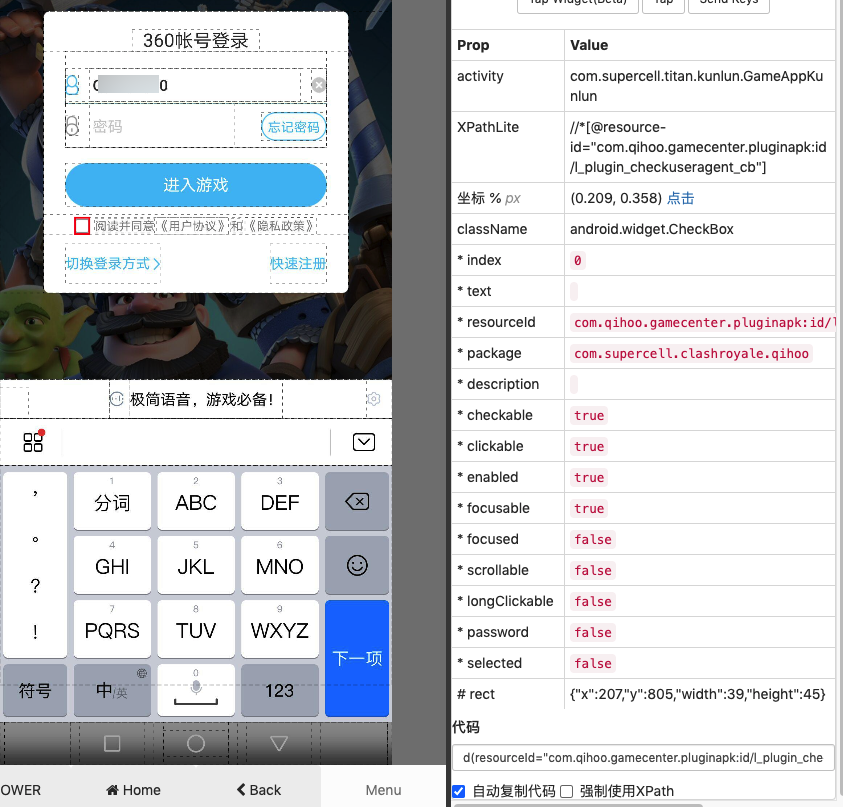The width and height of the screenshot is (843, 807).
Task: Tap the 符号 symbols key
Action: point(35,690)
